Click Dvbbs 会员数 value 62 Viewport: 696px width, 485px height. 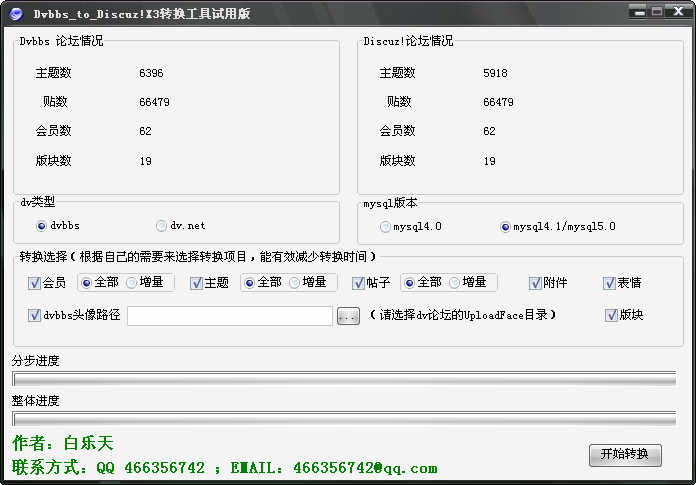[x=145, y=131]
